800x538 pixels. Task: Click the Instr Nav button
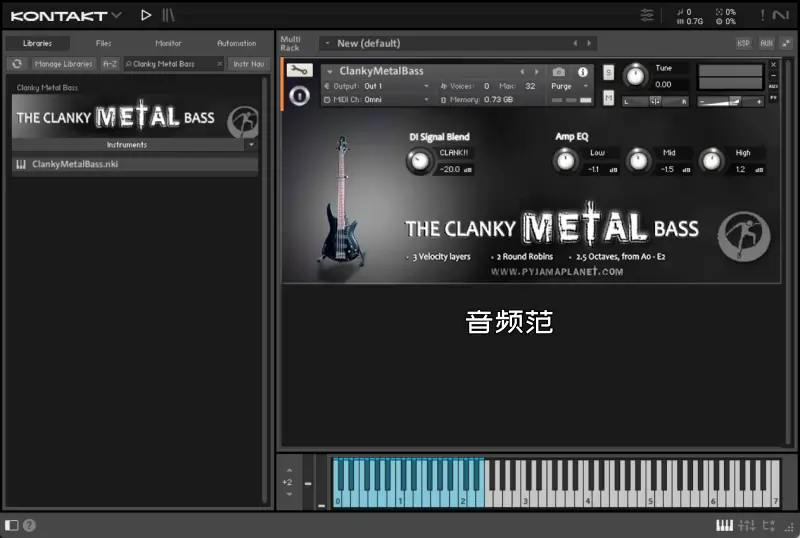(248, 64)
